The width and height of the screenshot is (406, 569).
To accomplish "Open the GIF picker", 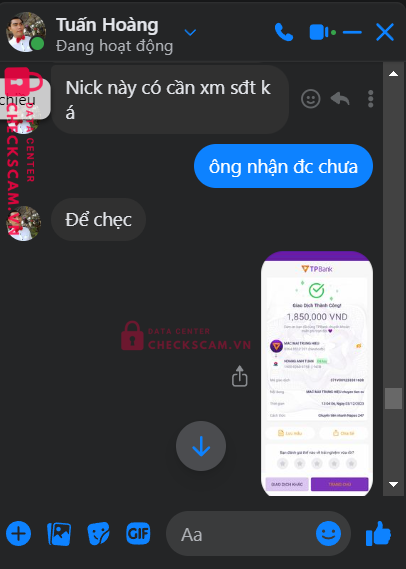I will coord(138,534).
